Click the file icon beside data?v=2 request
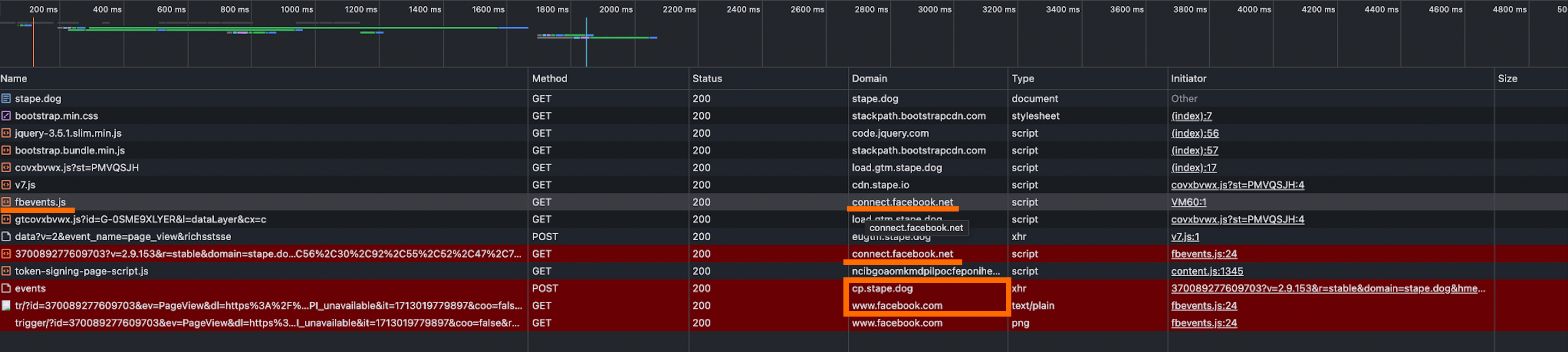The image size is (1568, 352). (x=6, y=236)
